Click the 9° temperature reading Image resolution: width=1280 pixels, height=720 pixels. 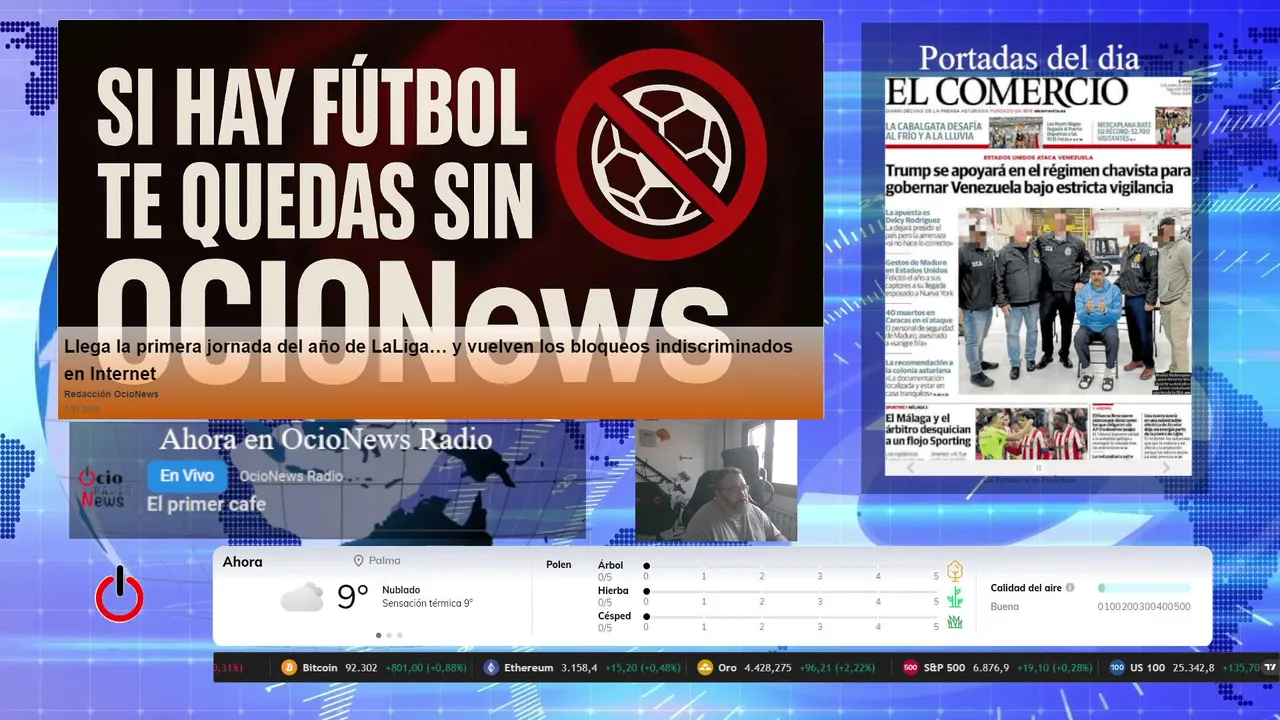tap(353, 597)
